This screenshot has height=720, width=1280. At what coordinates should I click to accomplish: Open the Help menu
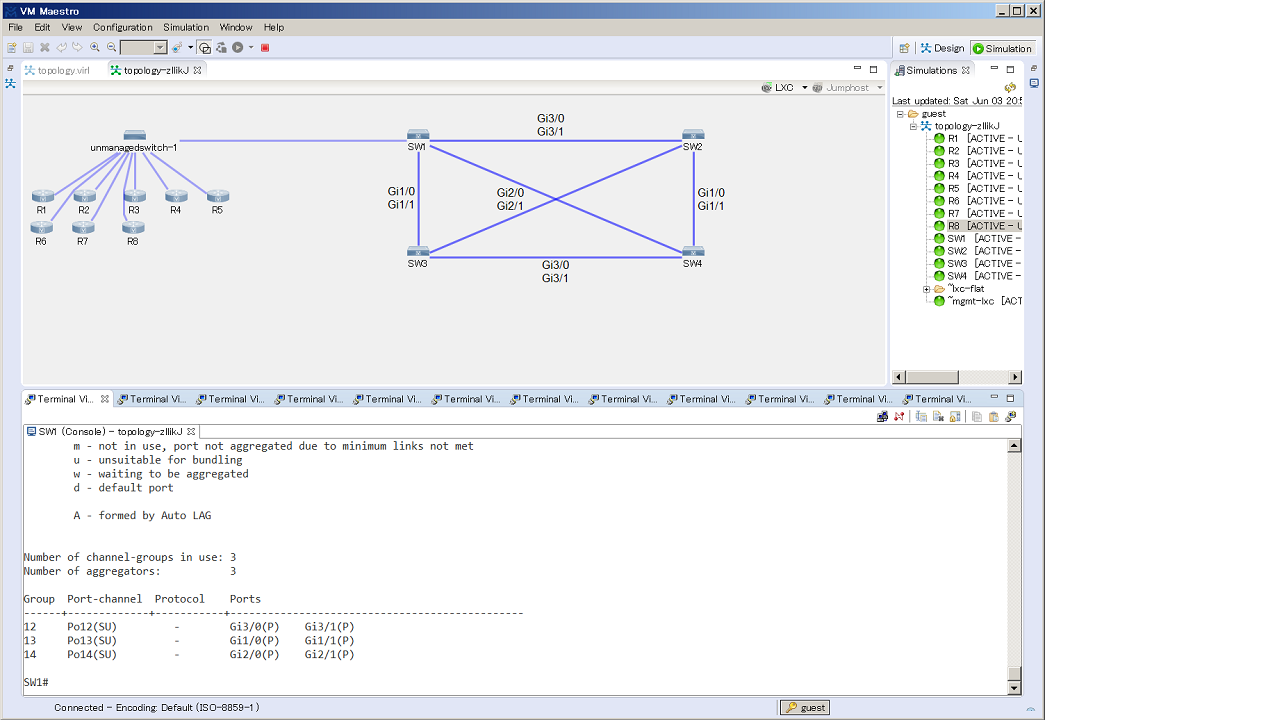coord(274,27)
